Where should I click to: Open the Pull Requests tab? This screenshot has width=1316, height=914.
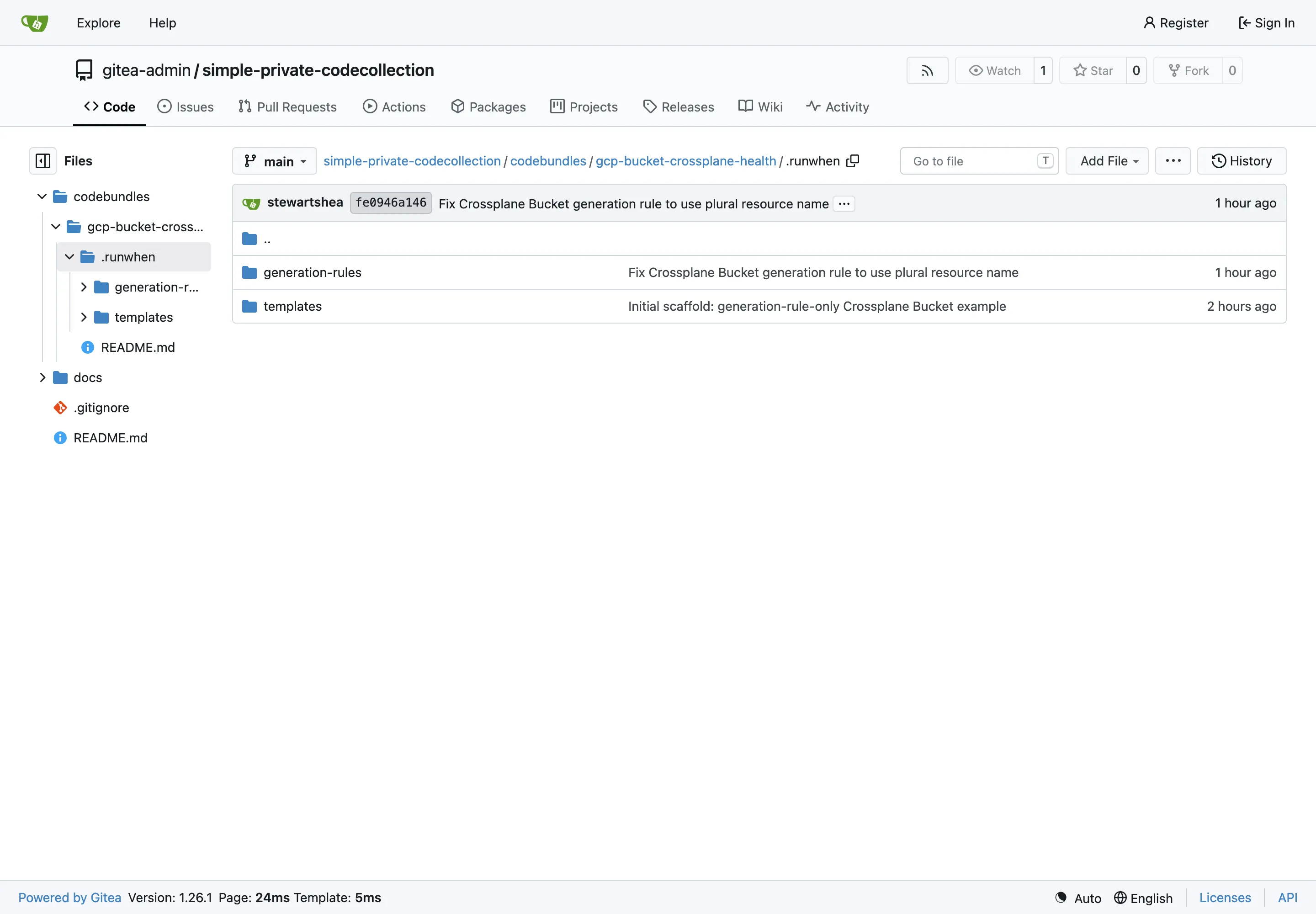point(287,107)
